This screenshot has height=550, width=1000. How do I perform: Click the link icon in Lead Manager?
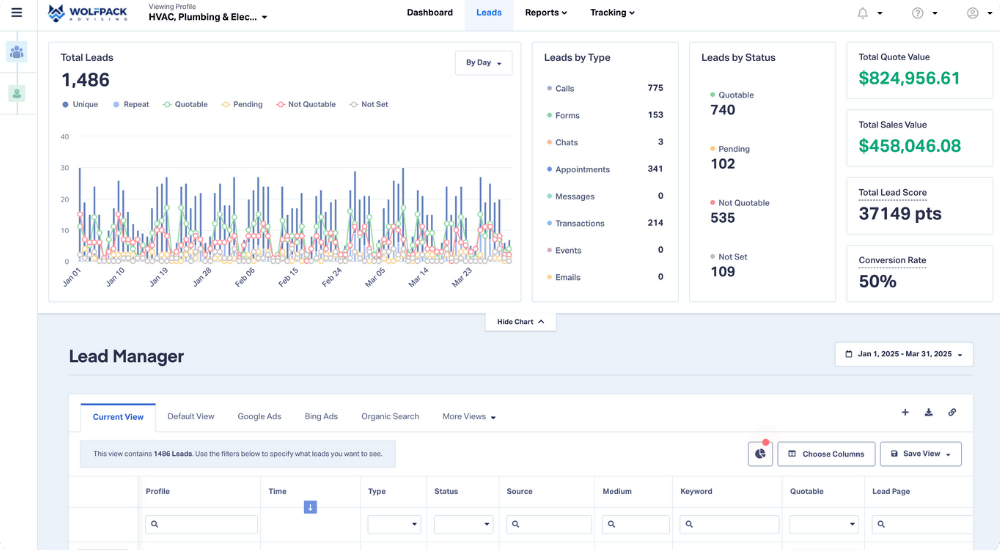(x=952, y=412)
